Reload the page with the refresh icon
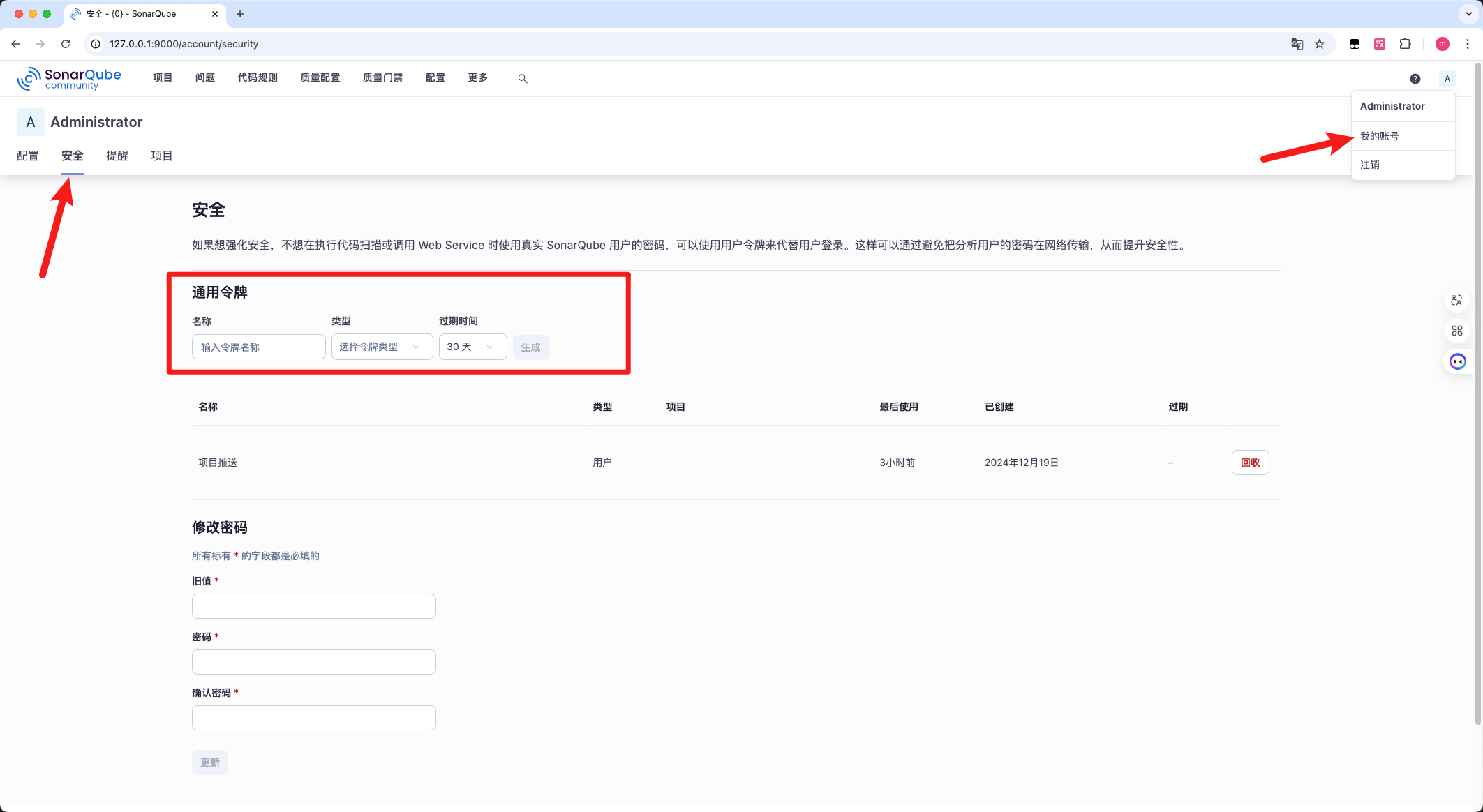The height and width of the screenshot is (812, 1483). coord(65,43)
